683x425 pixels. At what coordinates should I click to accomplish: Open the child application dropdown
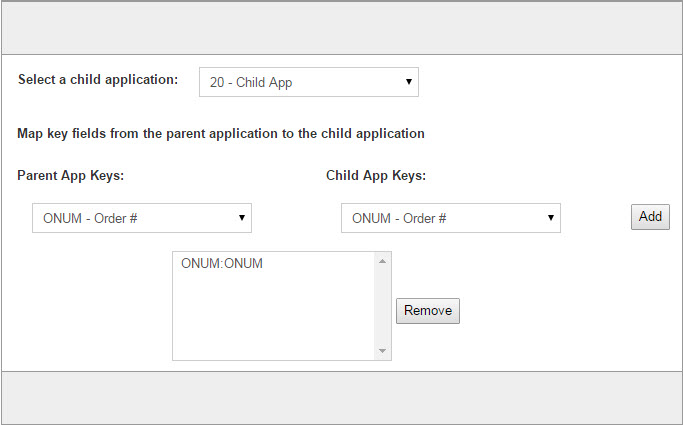click(x=309, y=82)
